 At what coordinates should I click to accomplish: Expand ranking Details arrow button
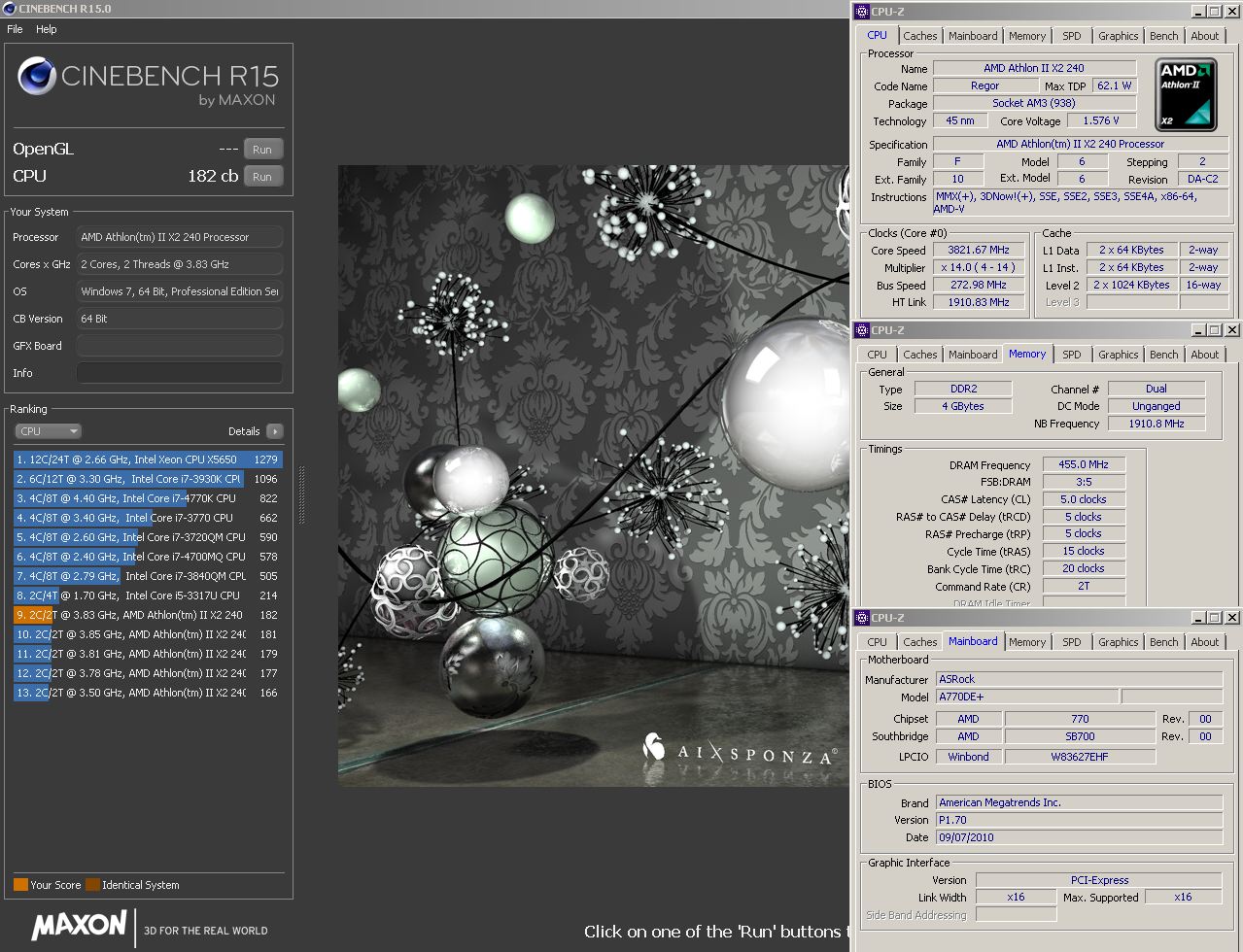pos(274,431)
